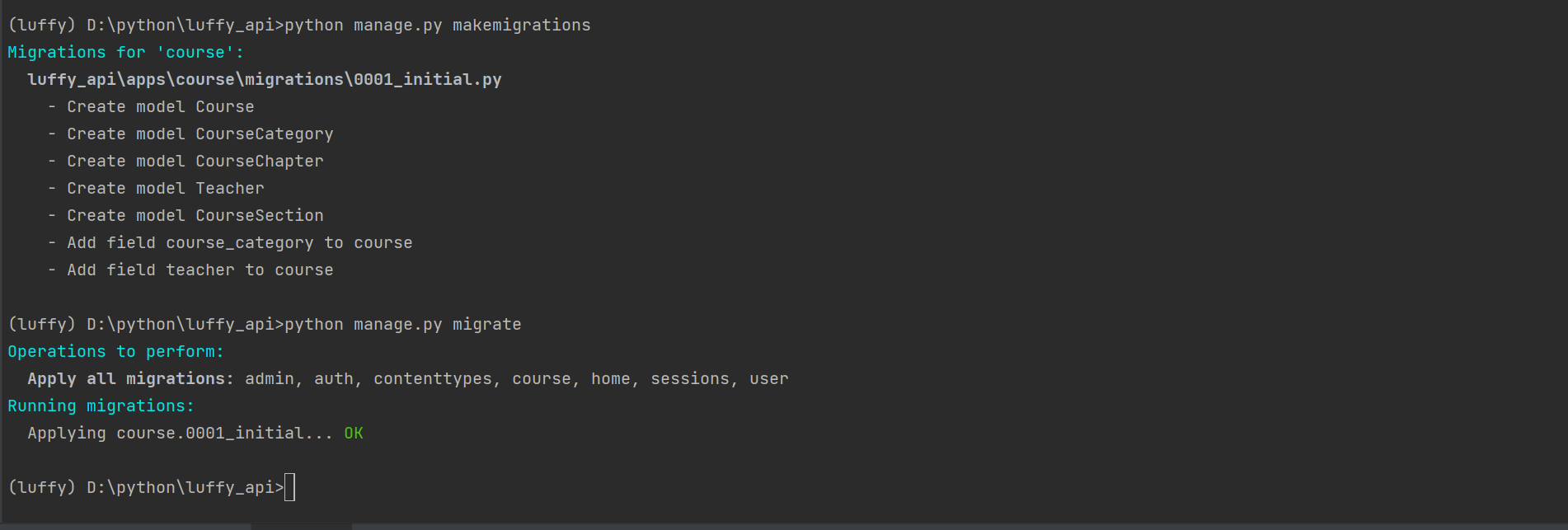Click the word "sessions" in the migrations list

point(691,379)
